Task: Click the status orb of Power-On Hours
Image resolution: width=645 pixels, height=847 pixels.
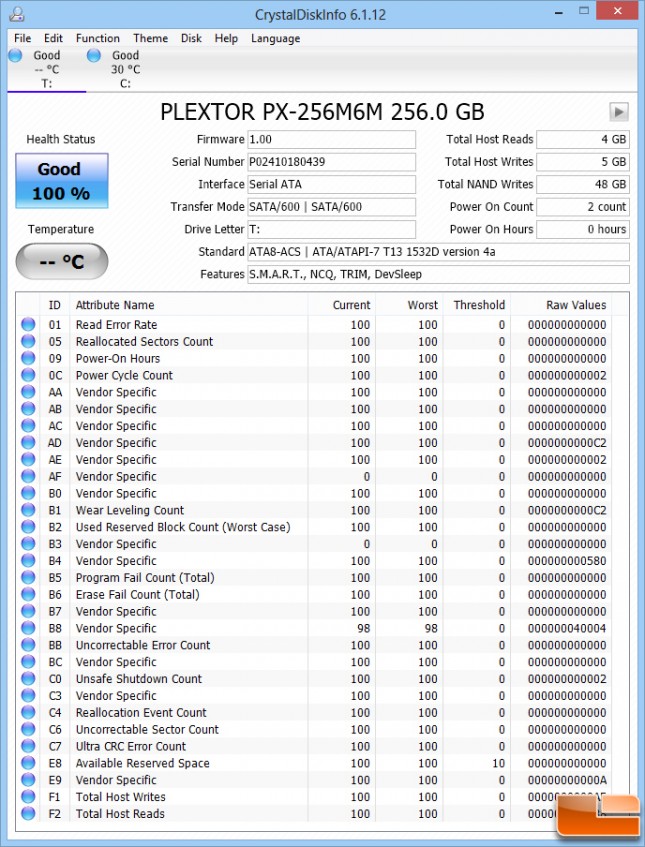Action: pos(28,358)
